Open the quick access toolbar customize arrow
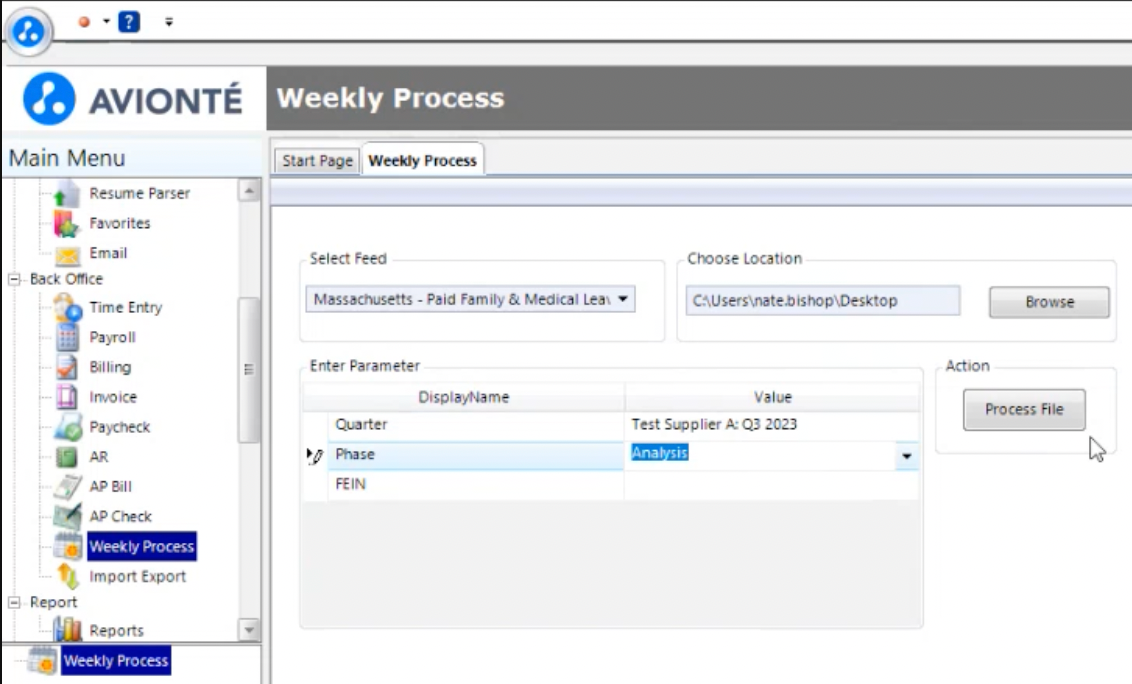 pyautogui.click(x=169, y=22)
